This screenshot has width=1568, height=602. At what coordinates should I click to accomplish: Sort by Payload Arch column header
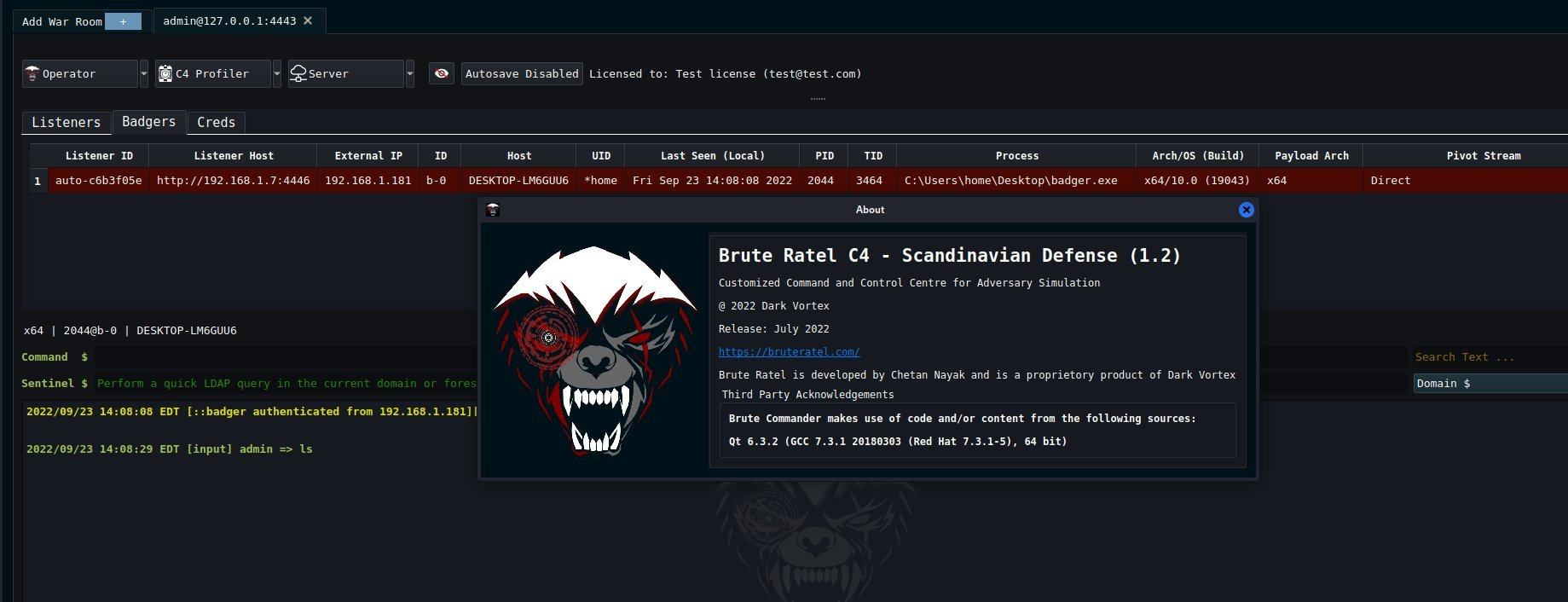click(1311, 155)
